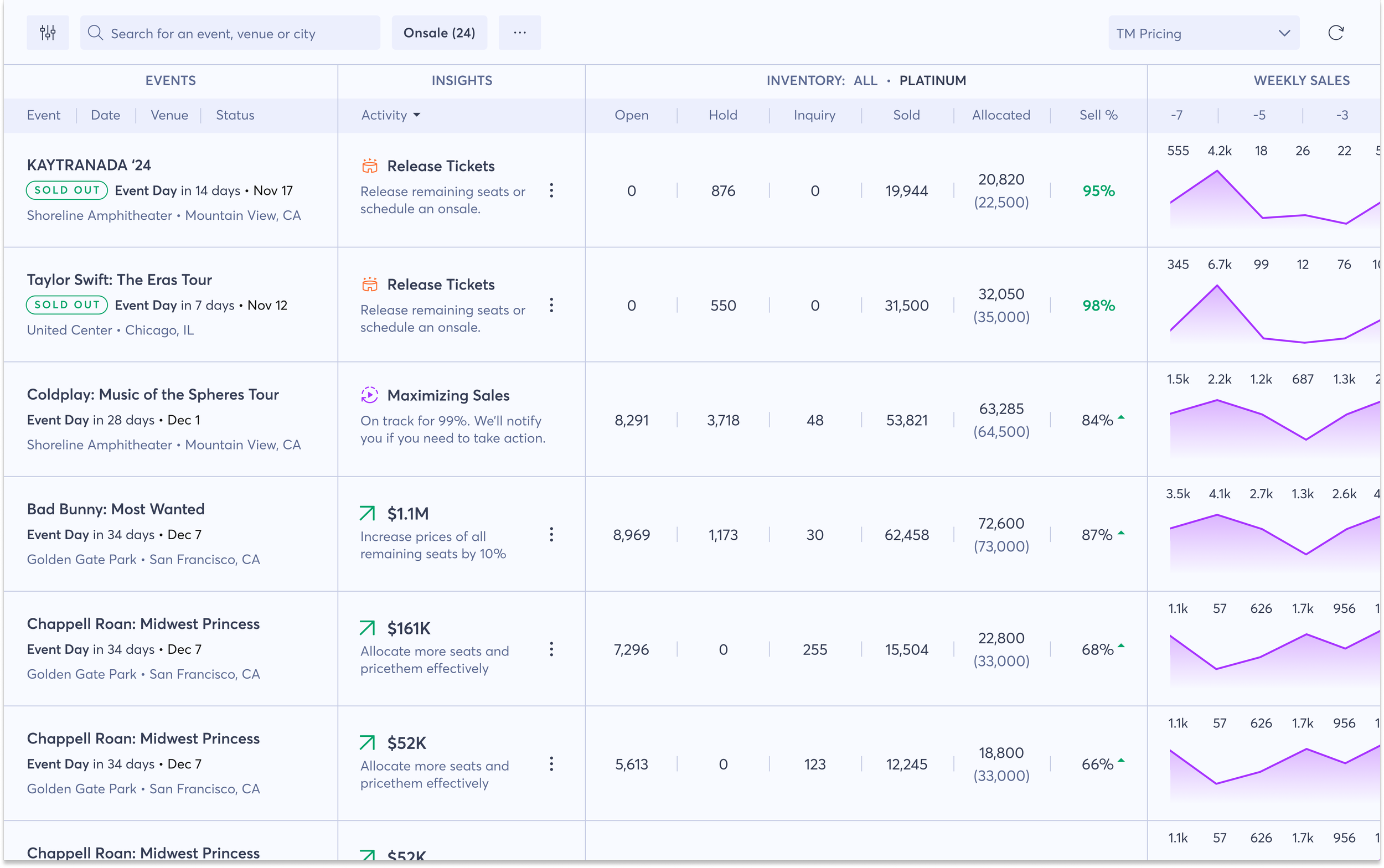1384x868 pixels.
Task: Open the more options ellipsis button
Action: coord(519,33)
